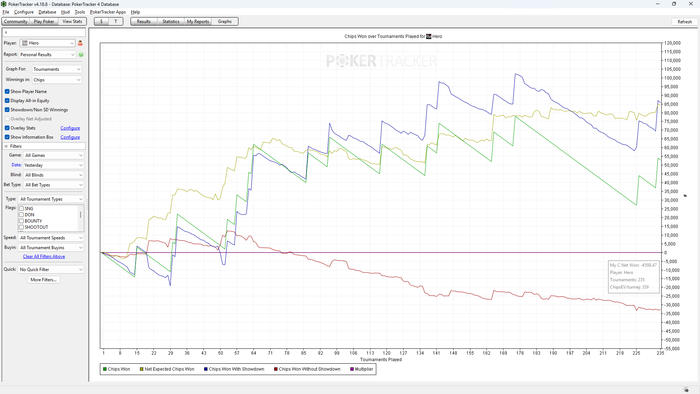Toggle Display All-in Equity checkbox

click(x=7, y=100)
